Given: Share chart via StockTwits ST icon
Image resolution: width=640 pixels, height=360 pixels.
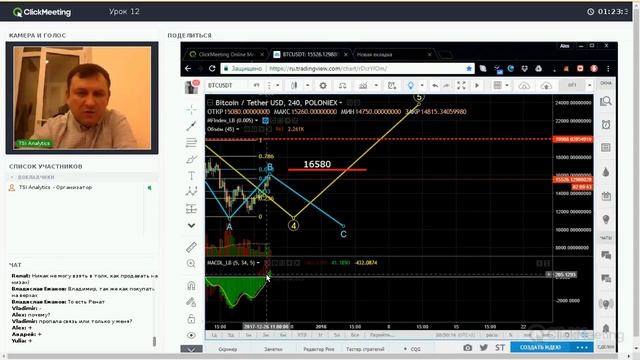Looking at the screenshot, I should coord(500,348).
